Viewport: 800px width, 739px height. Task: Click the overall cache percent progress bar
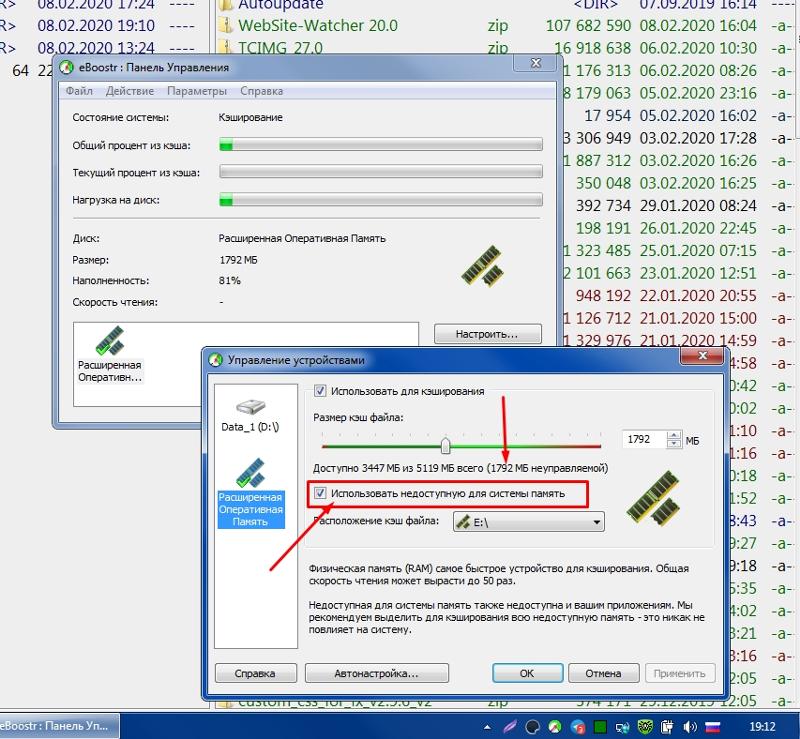point(381,144)
